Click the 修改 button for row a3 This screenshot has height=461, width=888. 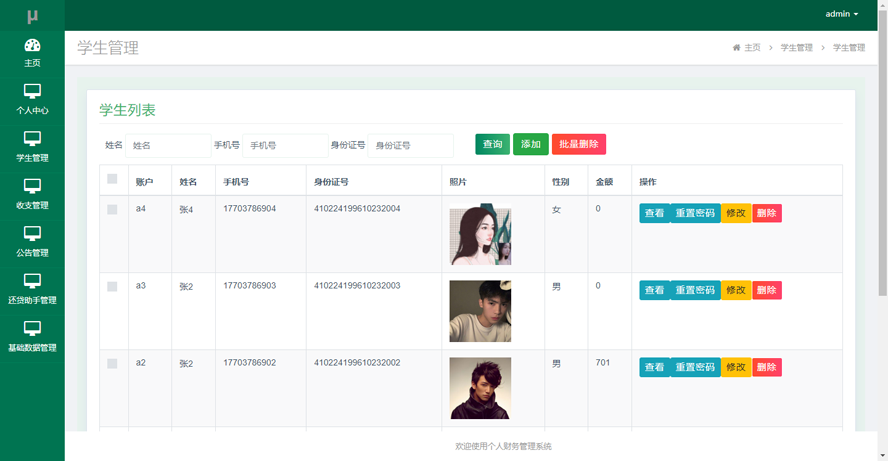(736, 290)
